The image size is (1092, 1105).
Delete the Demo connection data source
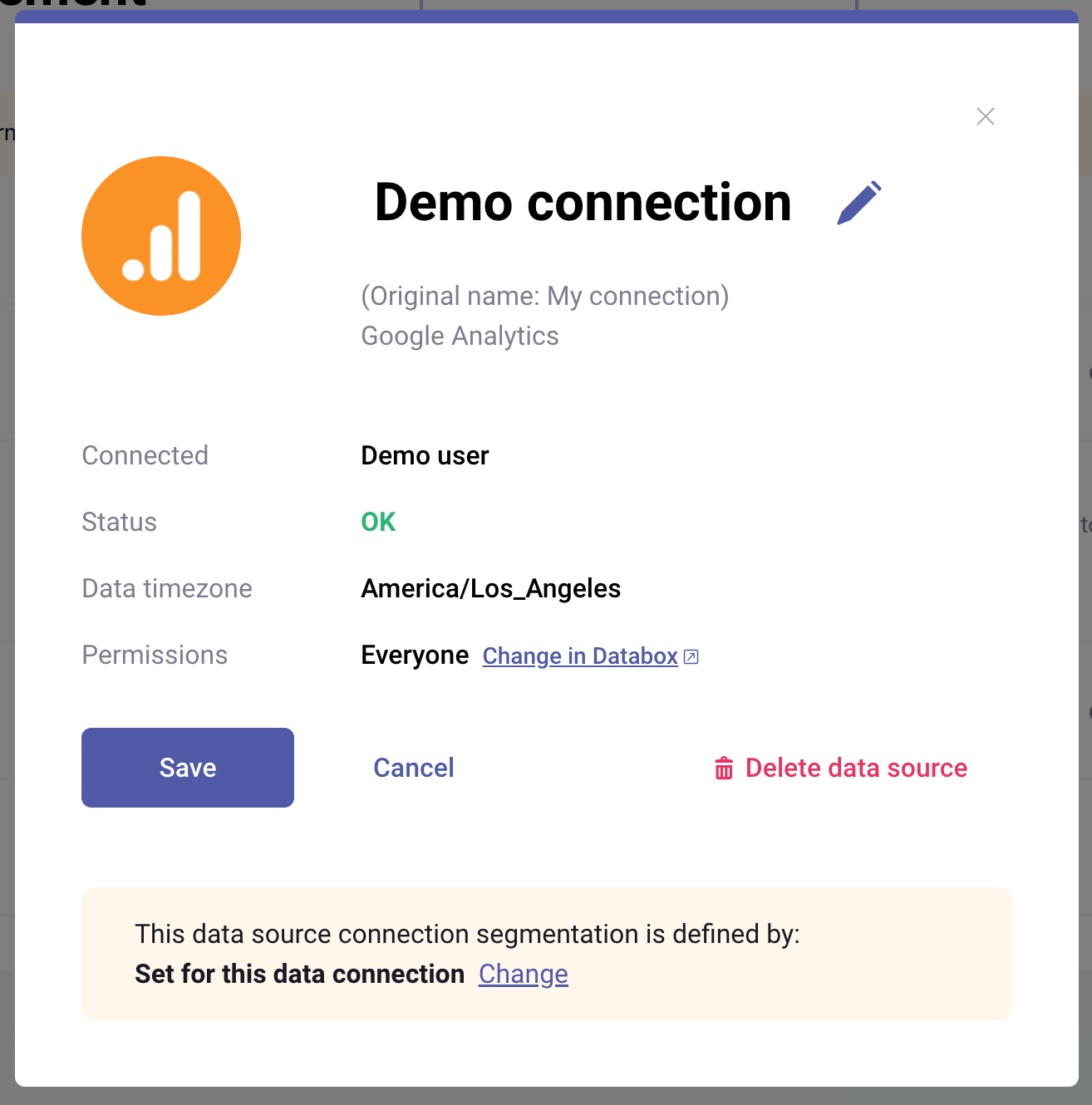pos(856,768)
